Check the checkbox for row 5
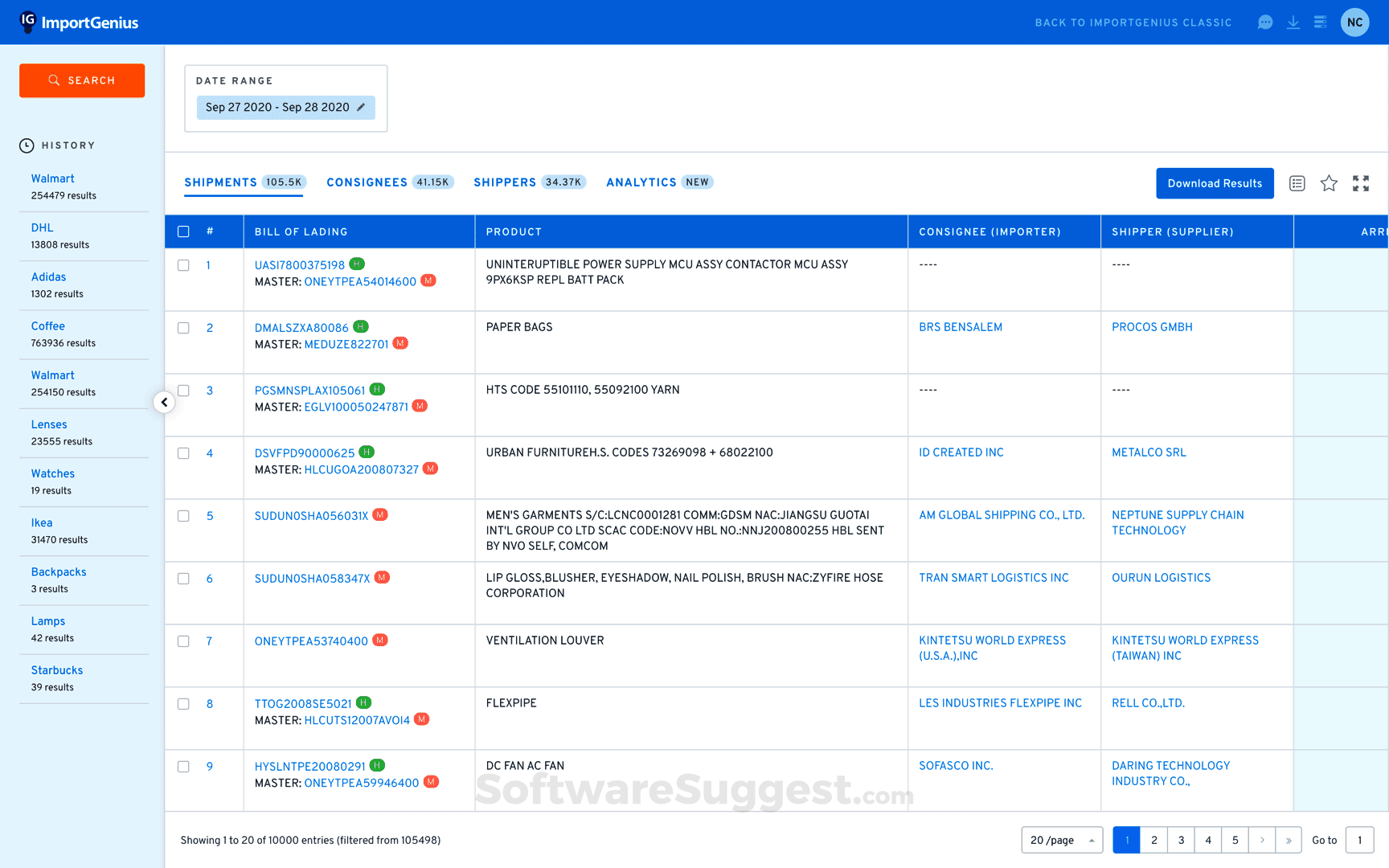The width and height of the screenshot is (1389, 868). tap(183, 515)
